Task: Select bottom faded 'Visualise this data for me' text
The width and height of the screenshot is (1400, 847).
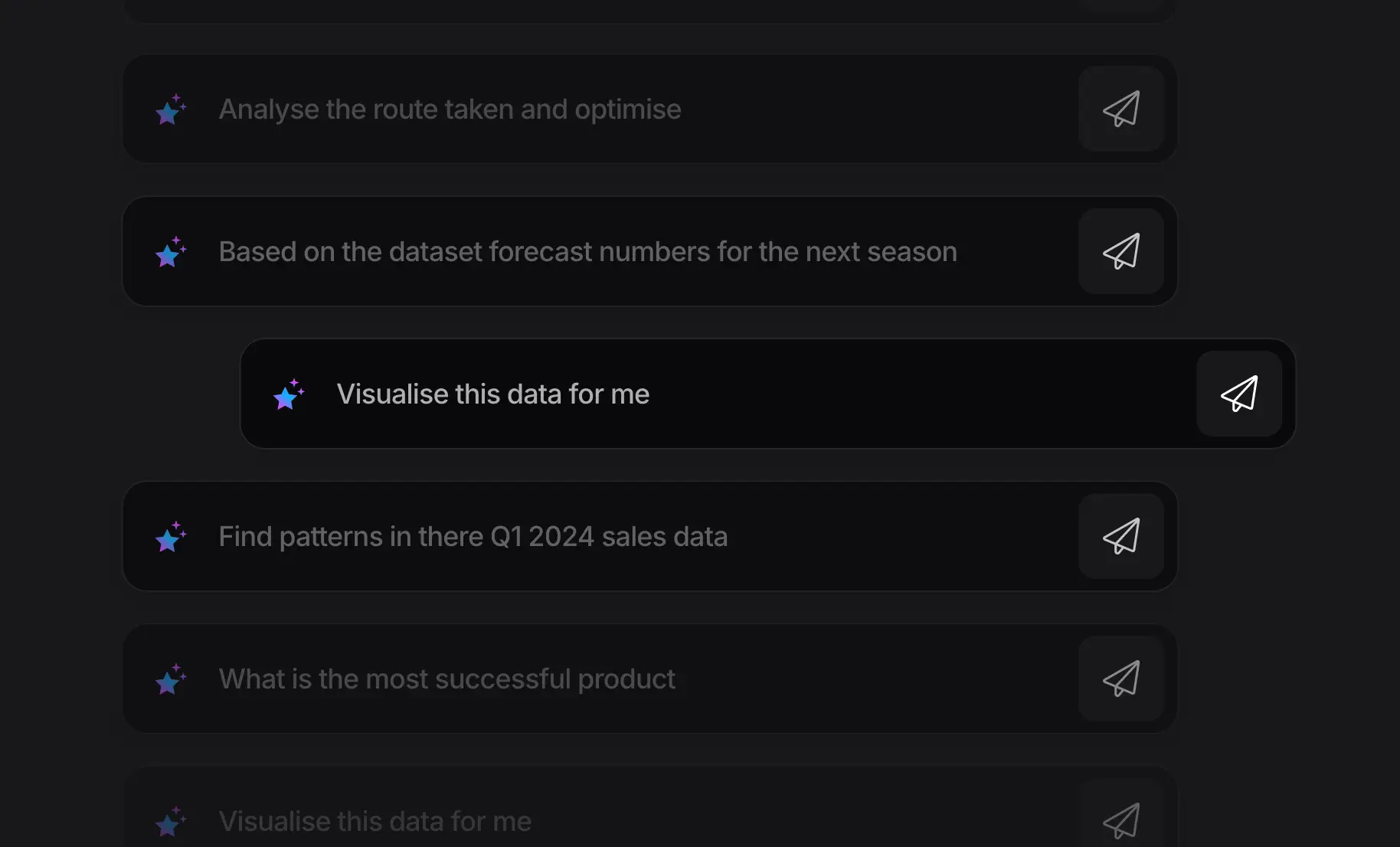Action: tap(375, 822)
